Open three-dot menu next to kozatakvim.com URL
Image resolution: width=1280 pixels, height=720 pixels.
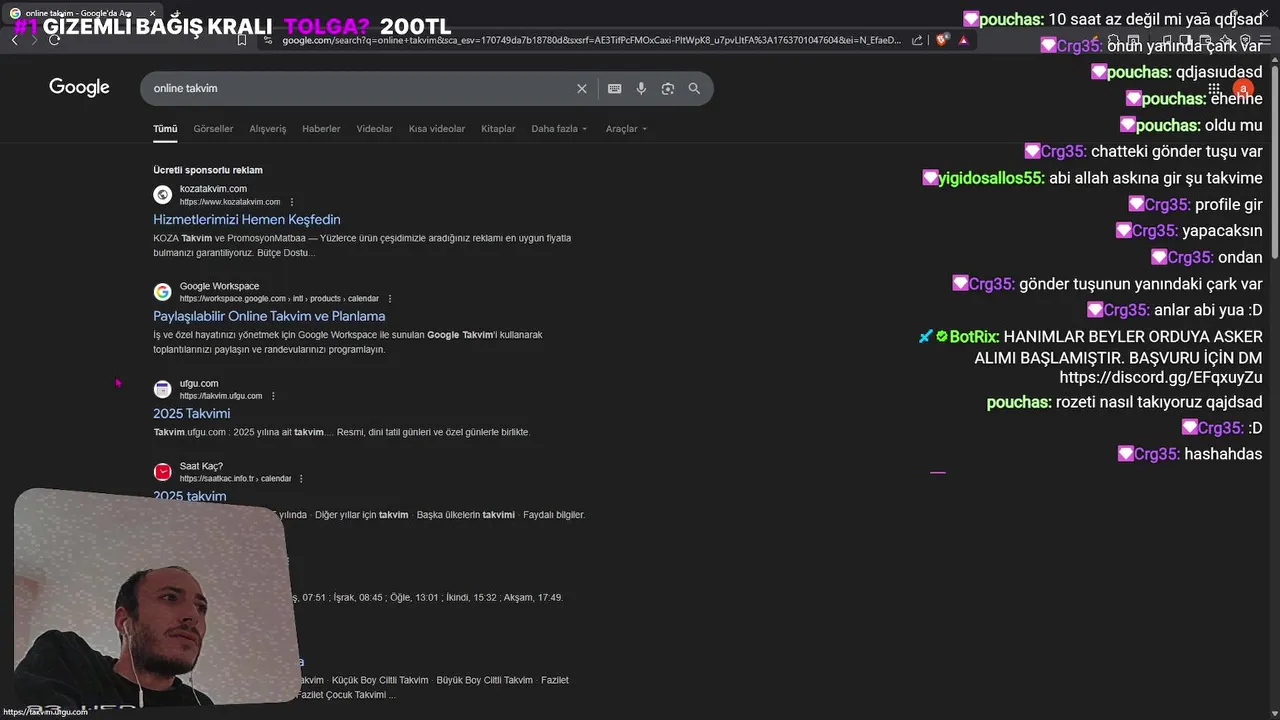point(292,202)
